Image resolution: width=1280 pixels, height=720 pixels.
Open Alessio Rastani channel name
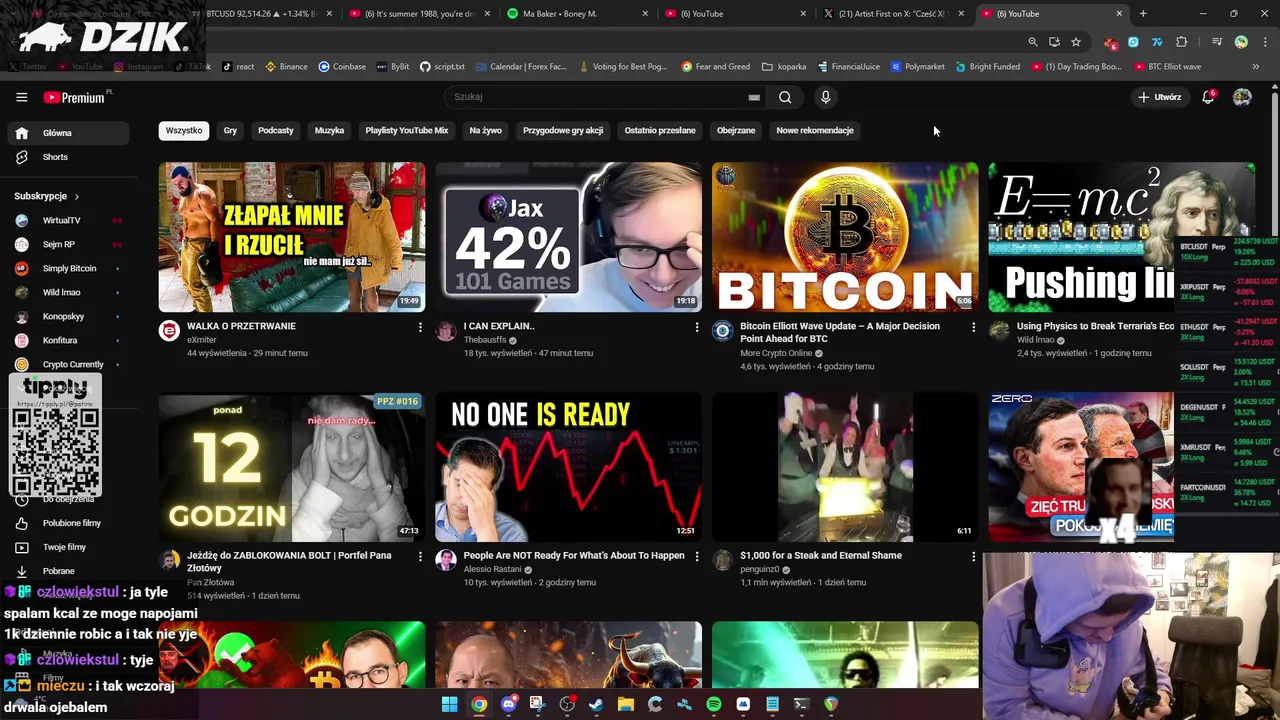492,569
